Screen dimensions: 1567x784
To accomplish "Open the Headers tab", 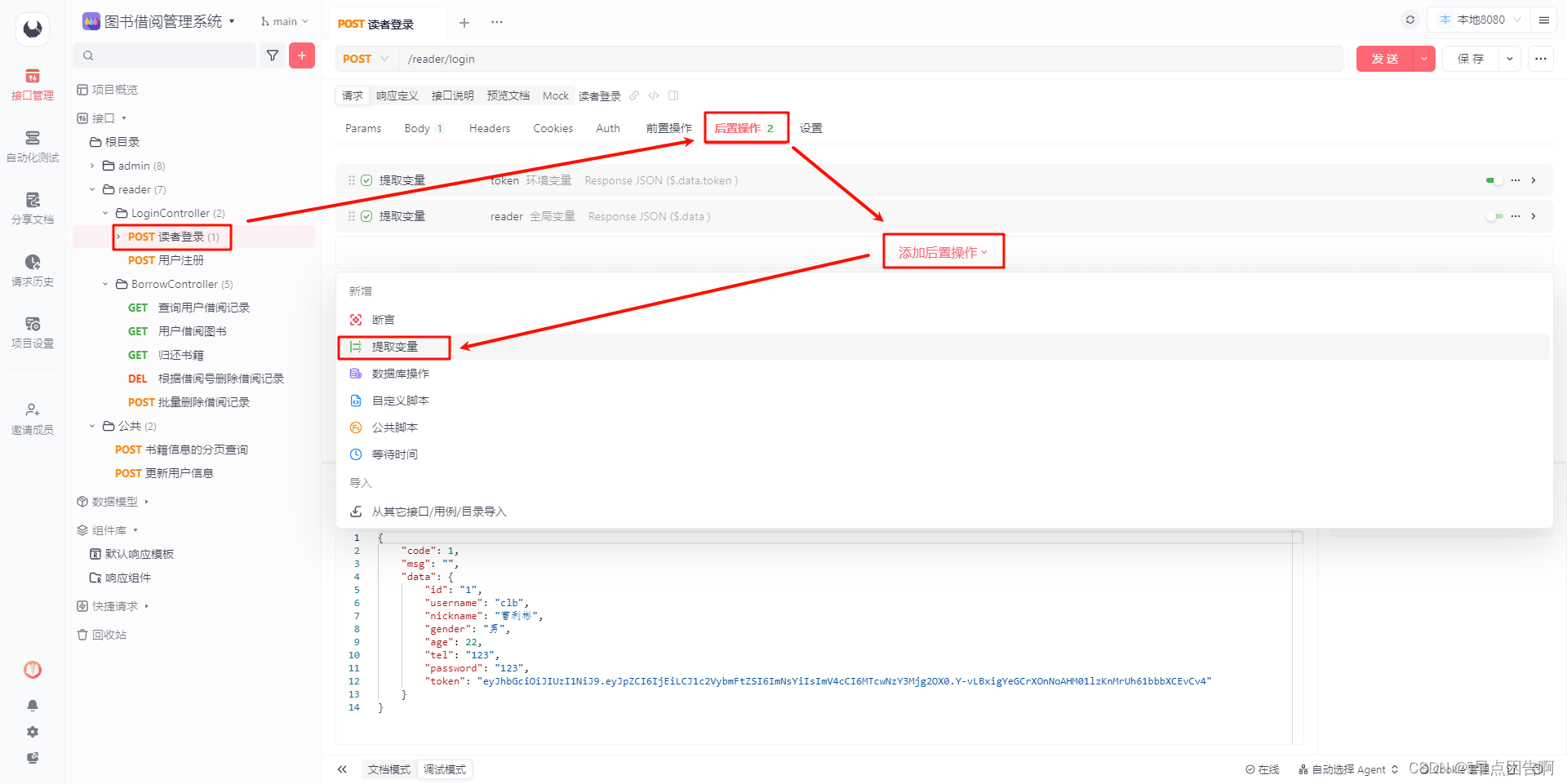I will 490,128.
